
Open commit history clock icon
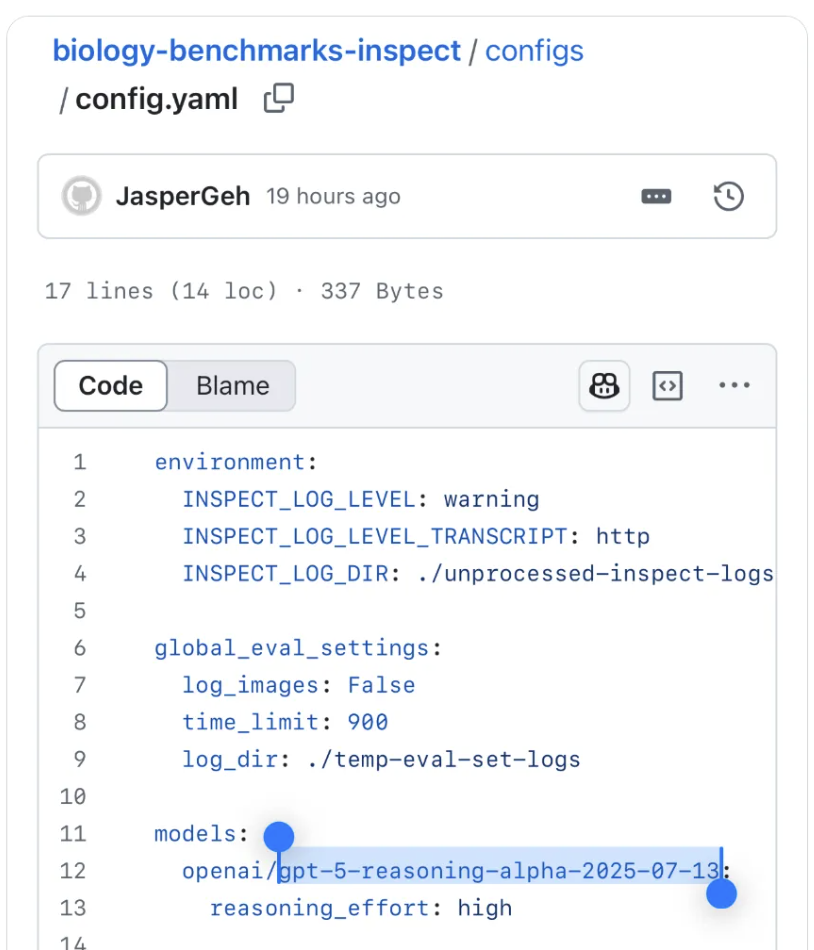point(728,196)
